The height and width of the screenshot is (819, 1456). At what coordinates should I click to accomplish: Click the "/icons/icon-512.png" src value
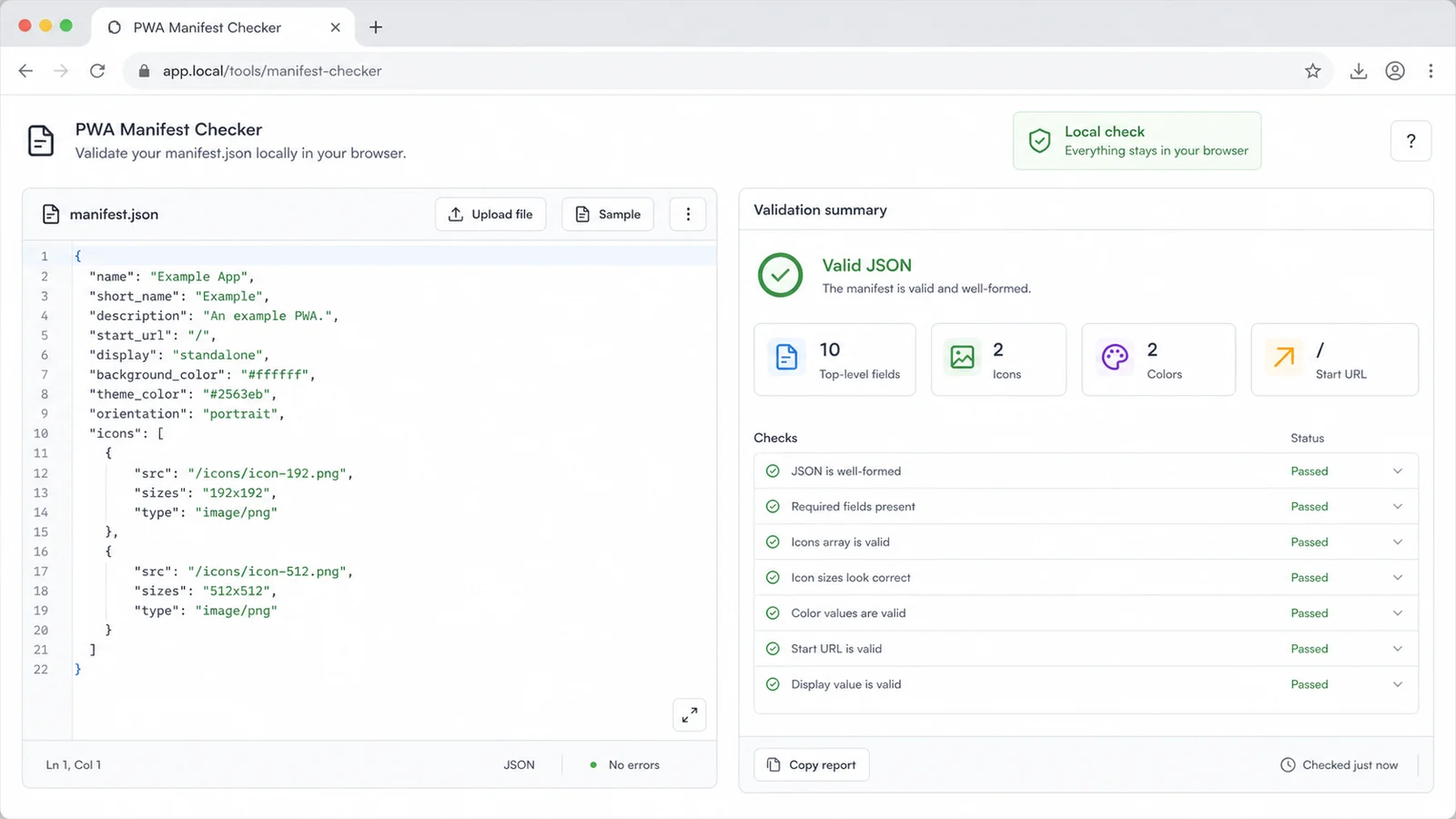267,571
